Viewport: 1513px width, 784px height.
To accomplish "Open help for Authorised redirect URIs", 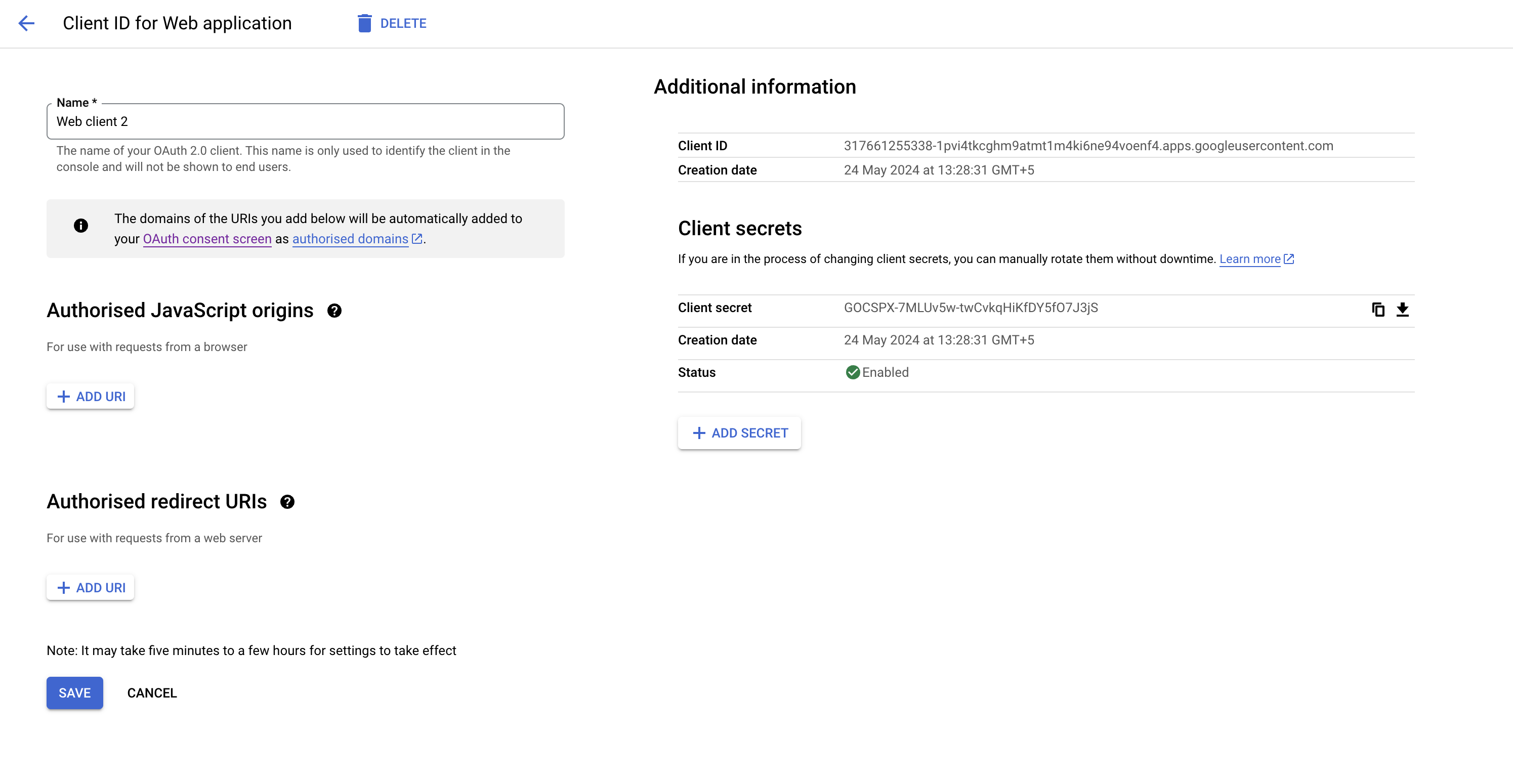I will (x=287, y=502).
